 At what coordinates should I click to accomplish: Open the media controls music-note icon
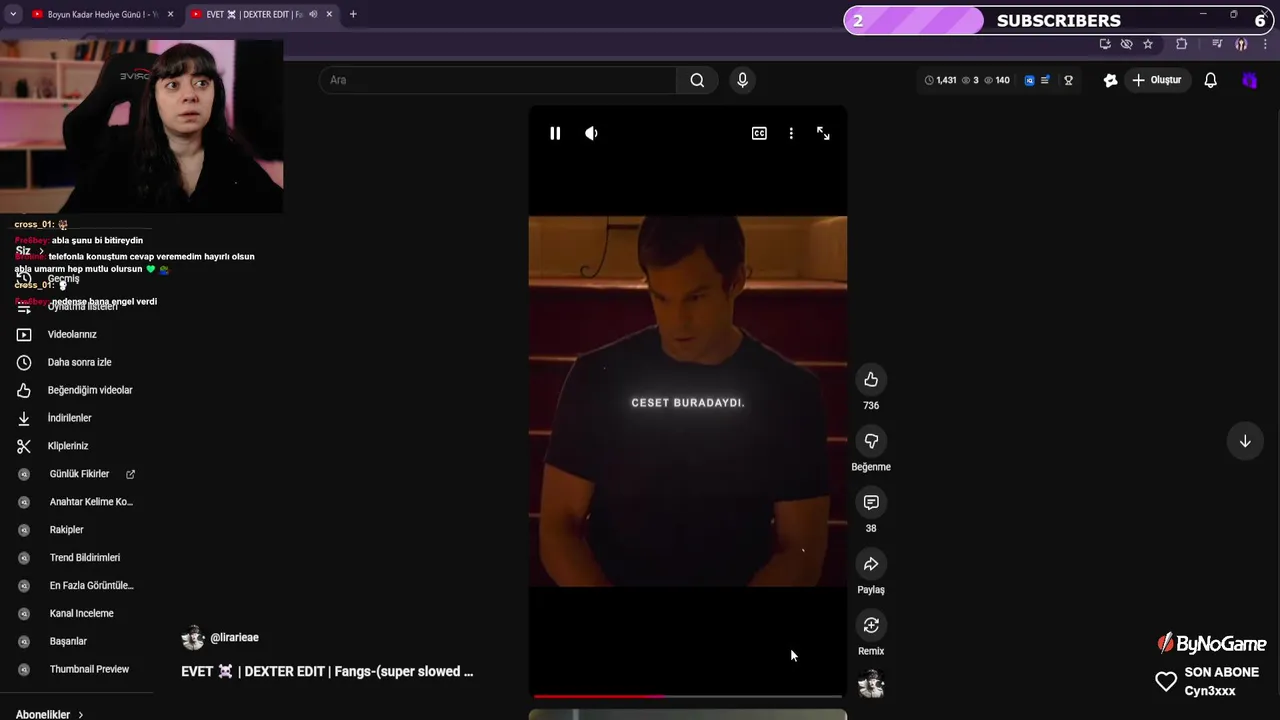pyautogui.click(x=1217, y=44)
